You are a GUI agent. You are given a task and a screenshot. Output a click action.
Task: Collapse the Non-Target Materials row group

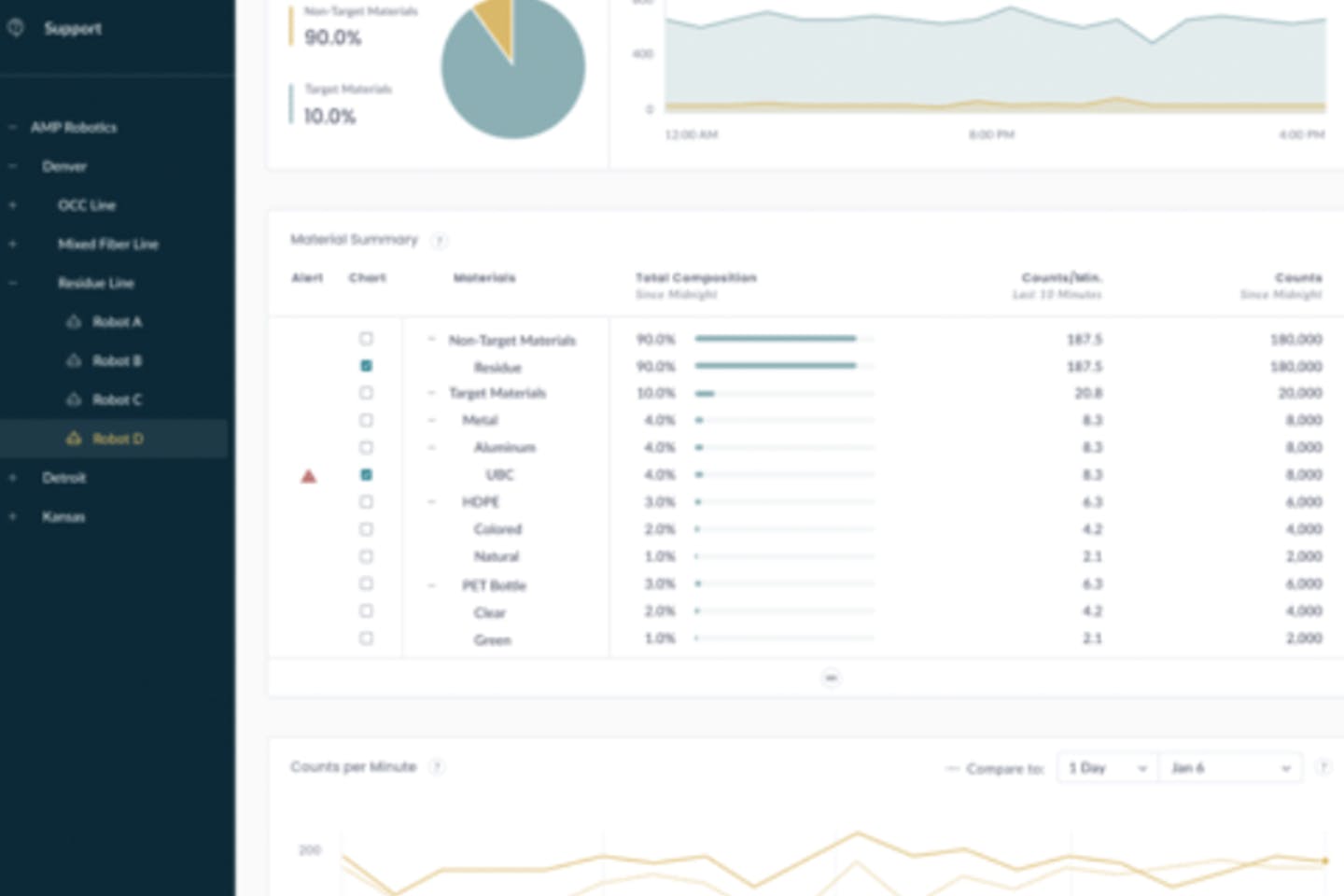click(431, 340)
